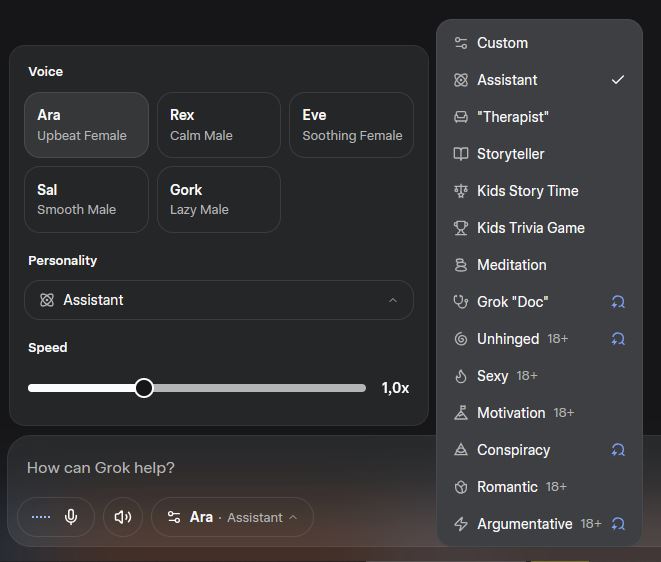The width and height of the screenshot is (661, 562).
Task: Collapse the Personality dropdown chevron
Action: [x=393, y=300]
